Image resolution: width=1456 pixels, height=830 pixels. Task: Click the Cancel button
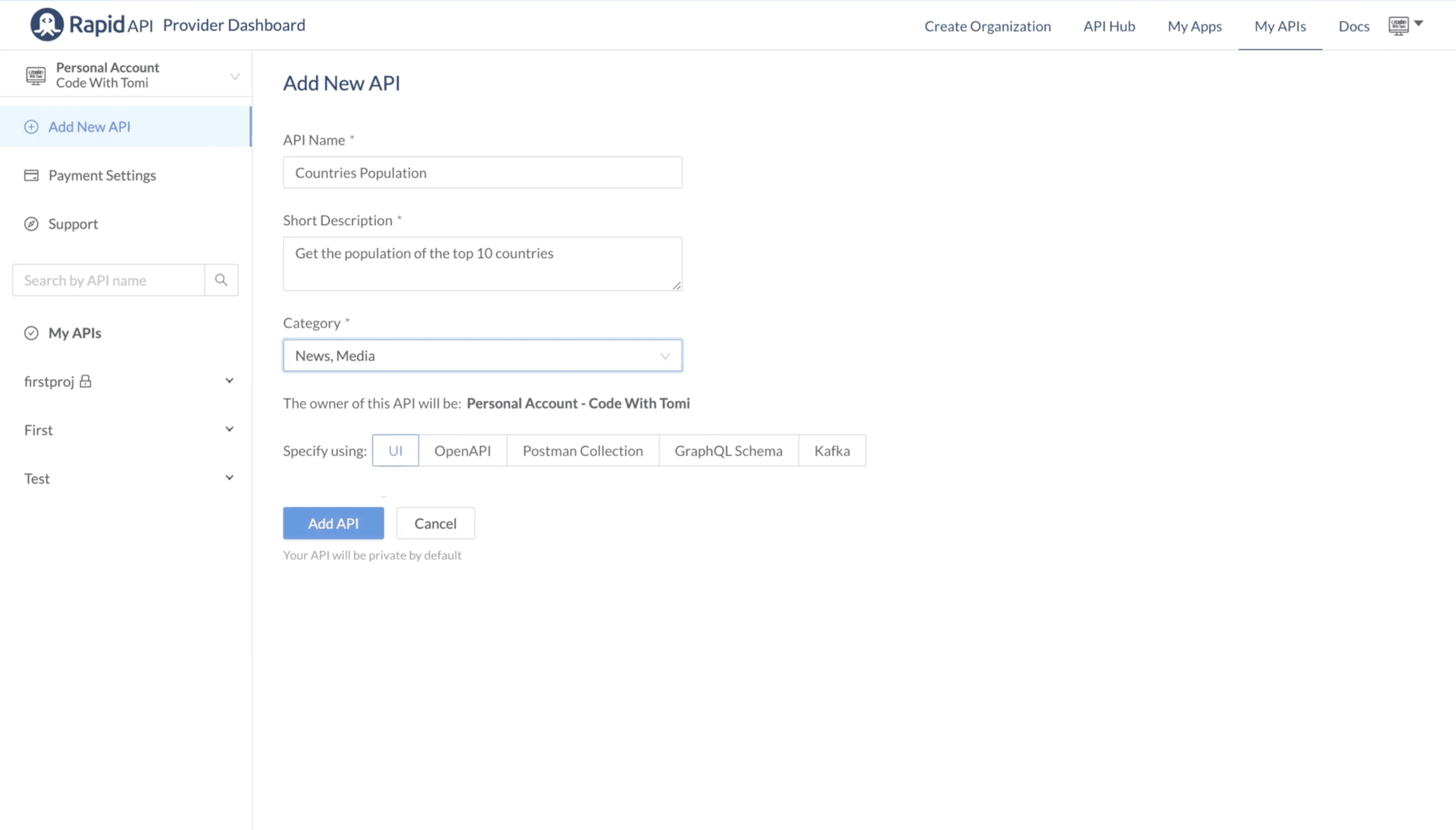(436, 523)
